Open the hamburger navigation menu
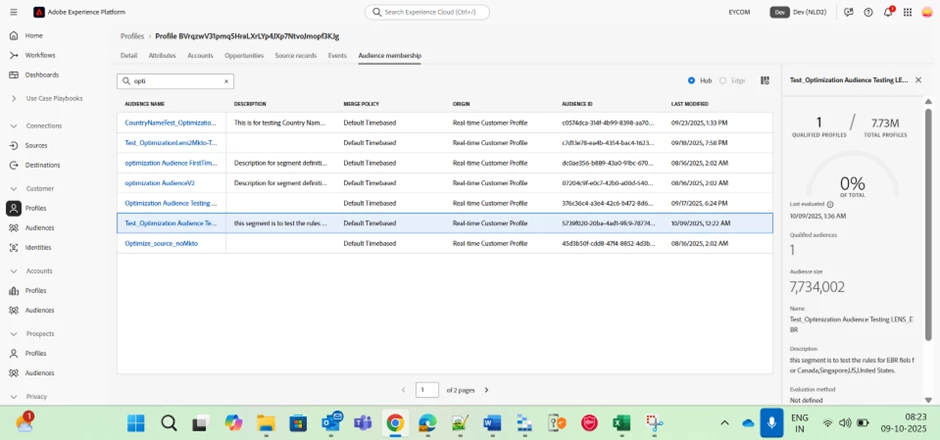 point(14,12)
